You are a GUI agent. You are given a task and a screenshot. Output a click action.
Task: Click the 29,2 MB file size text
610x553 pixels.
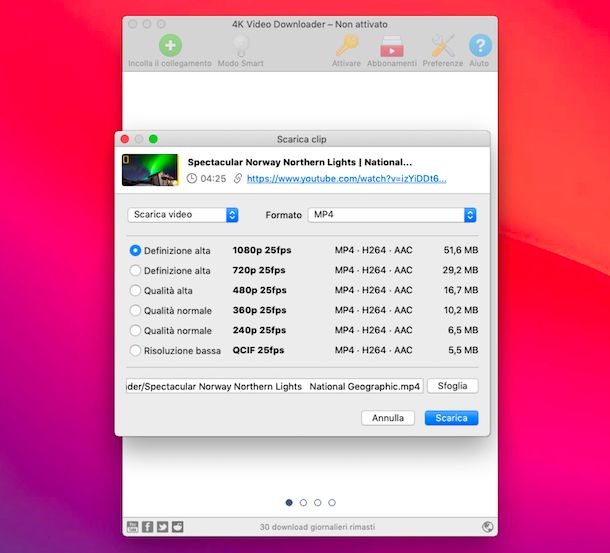tap(460, 270)
